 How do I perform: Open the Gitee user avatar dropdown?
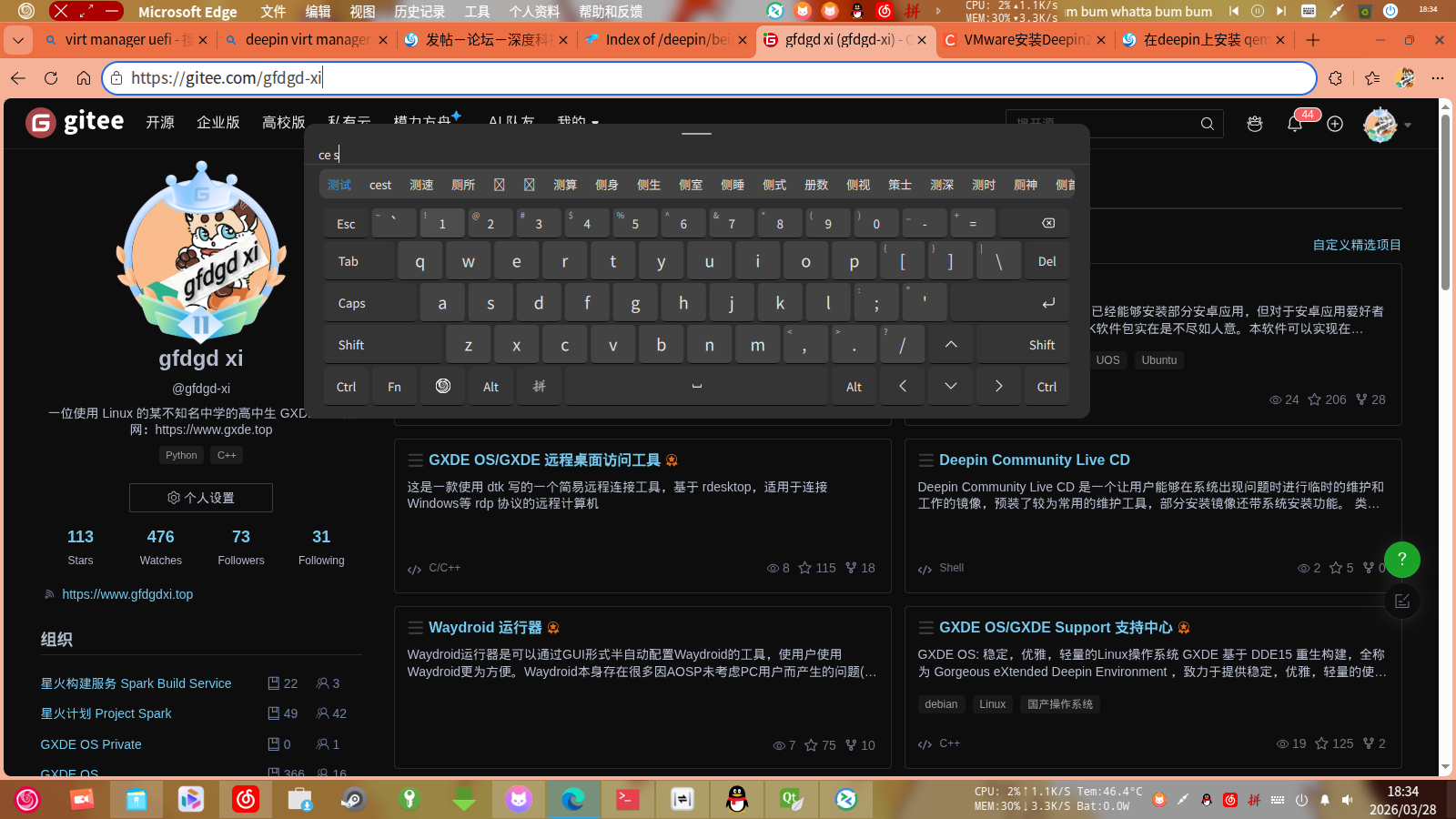tap(1386, 125)
